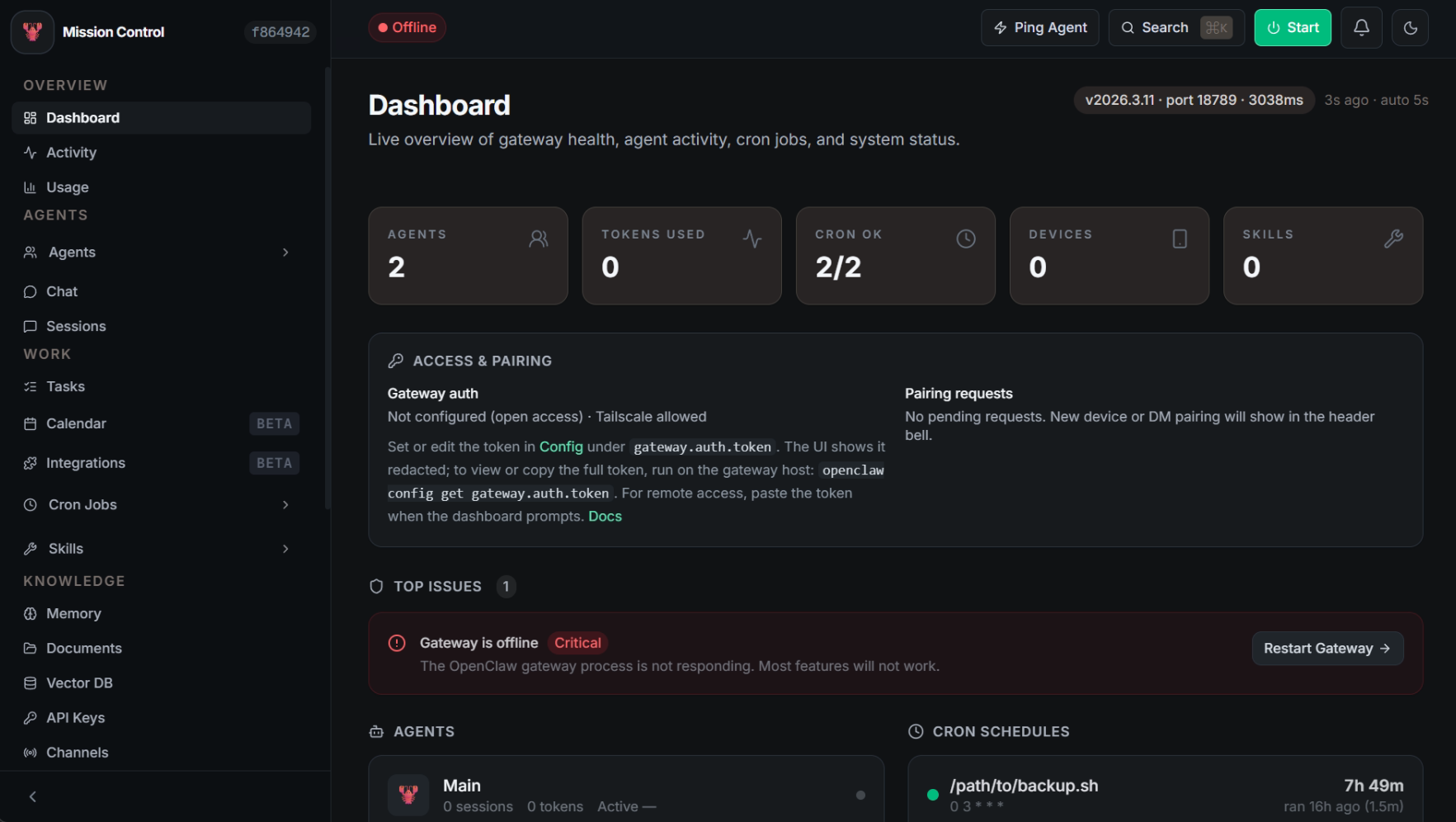Open the Config link in Gateway auth
The width and height of the screenshot is (1456, 822).
point(561,446)
